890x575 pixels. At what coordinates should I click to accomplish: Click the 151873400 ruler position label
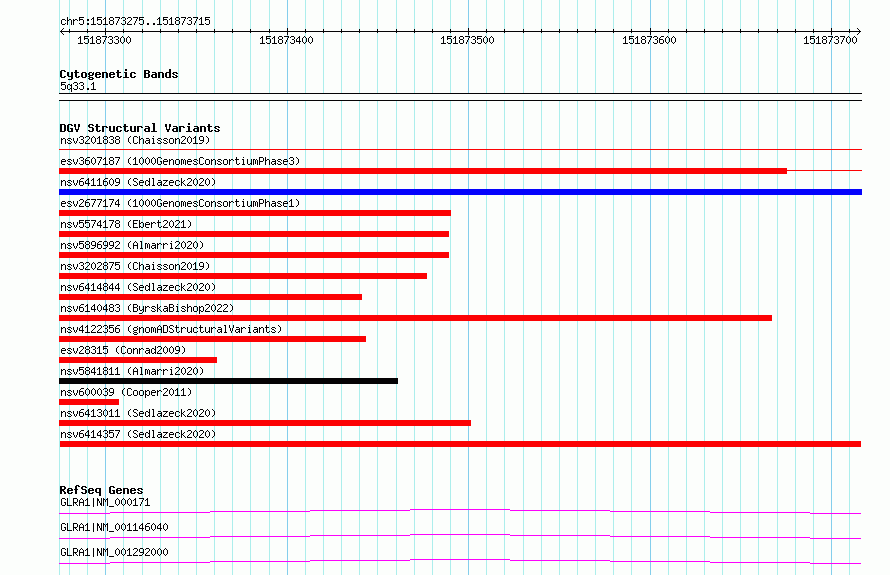286,40
